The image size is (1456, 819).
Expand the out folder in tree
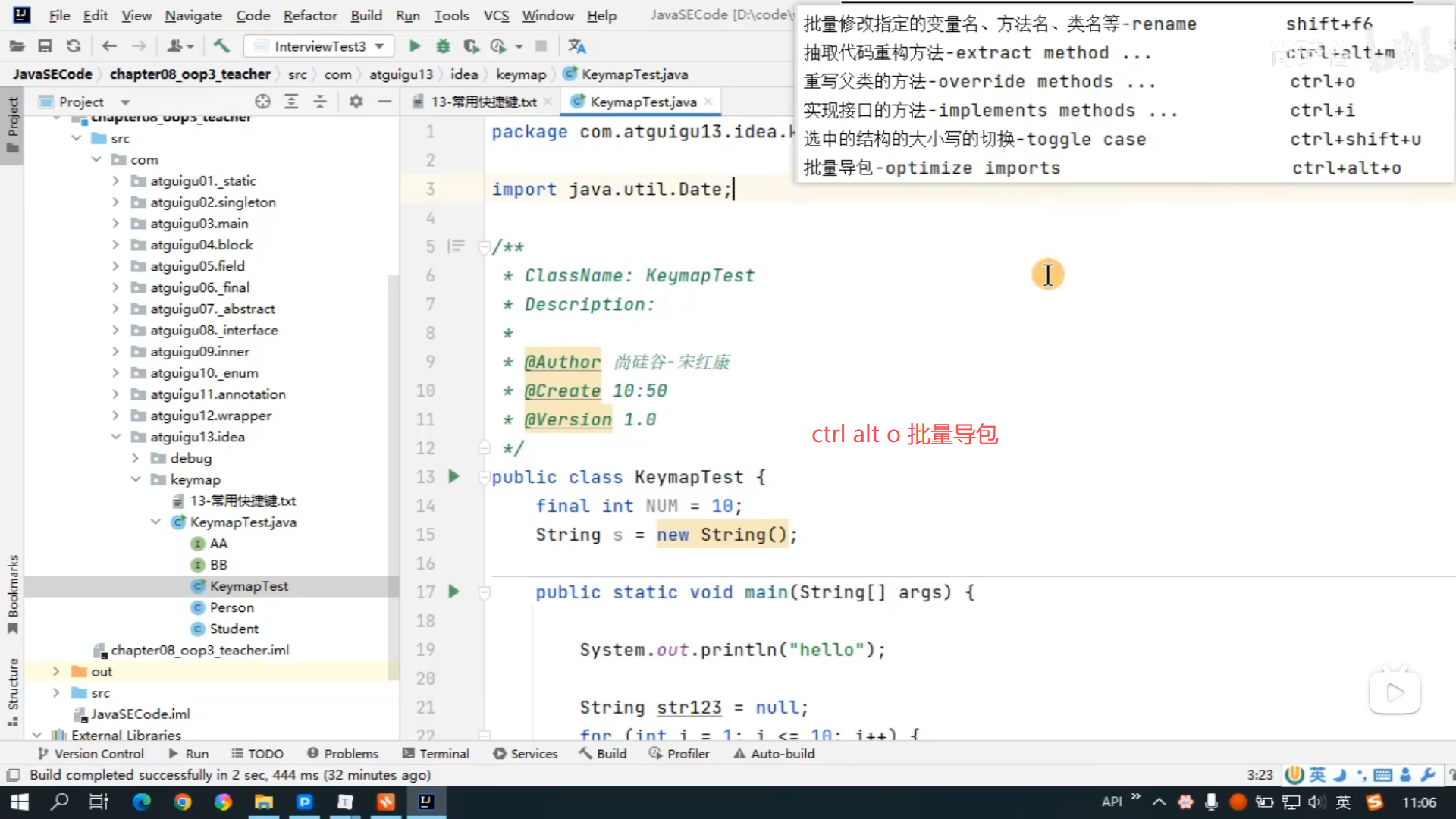56,671
